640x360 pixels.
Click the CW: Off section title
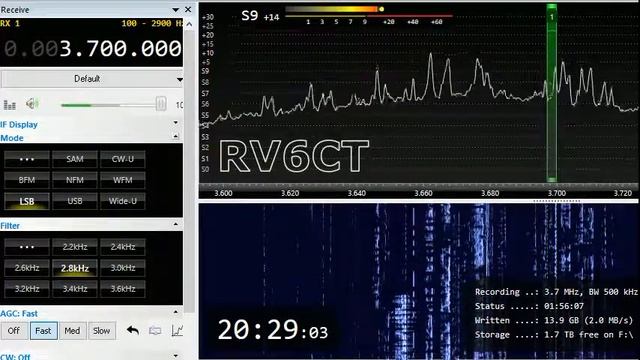tap(16, 356)
